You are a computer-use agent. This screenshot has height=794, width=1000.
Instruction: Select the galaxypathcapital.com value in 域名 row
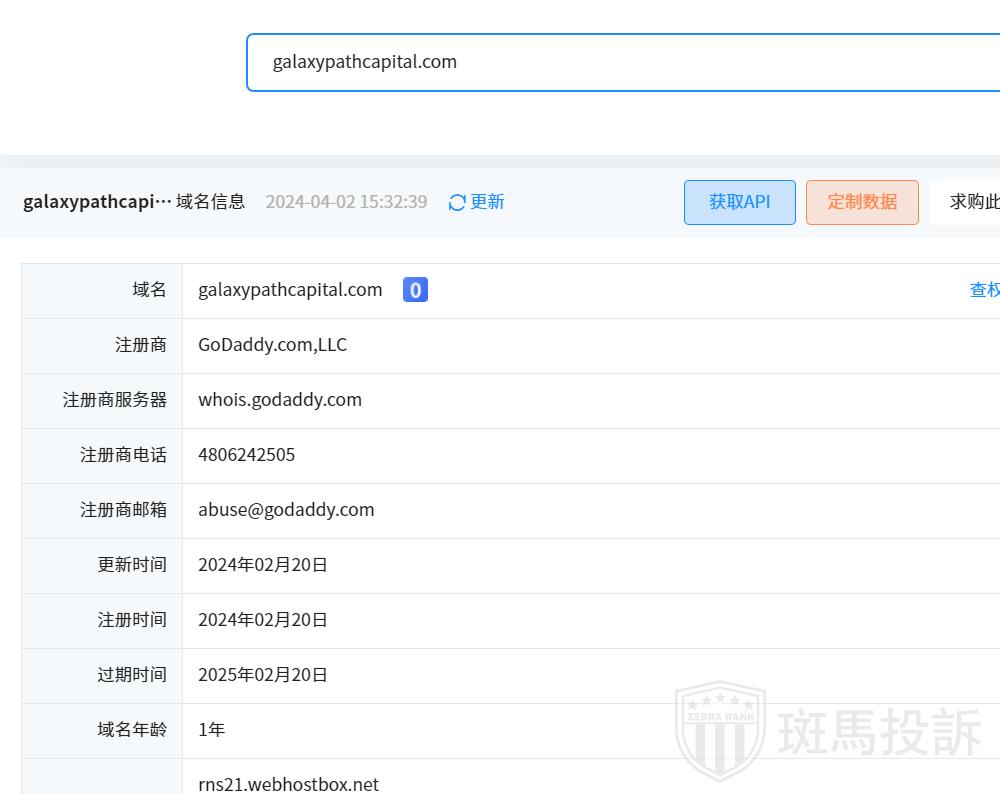(290, 290)
